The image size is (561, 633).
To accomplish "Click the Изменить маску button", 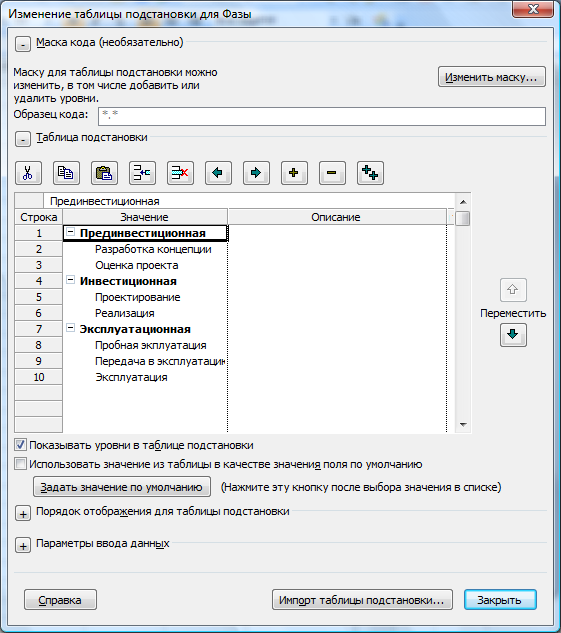I will tap(492, 77).
